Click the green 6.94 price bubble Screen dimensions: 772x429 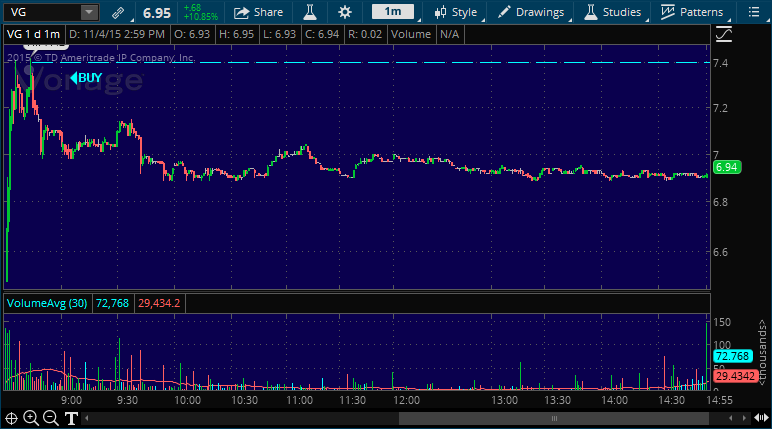727,167
